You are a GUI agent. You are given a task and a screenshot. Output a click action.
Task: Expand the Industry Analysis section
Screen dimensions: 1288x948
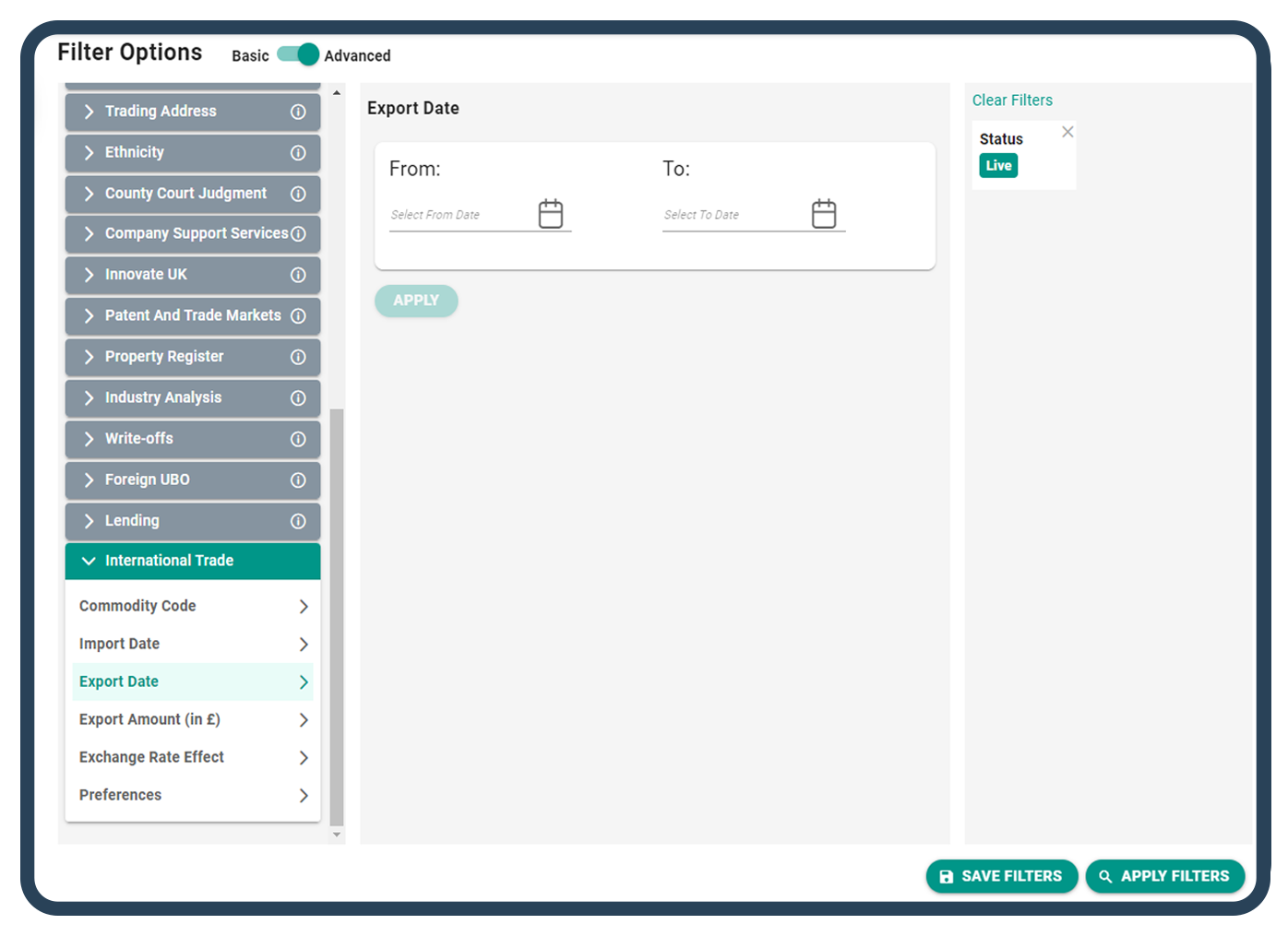(x=193, y=398)
